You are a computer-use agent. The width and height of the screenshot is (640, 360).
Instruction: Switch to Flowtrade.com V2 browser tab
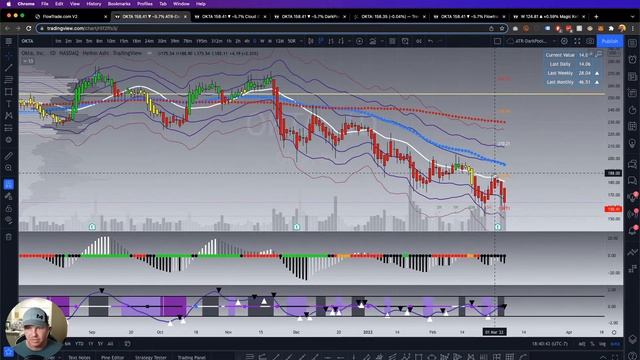pos(69,17)
